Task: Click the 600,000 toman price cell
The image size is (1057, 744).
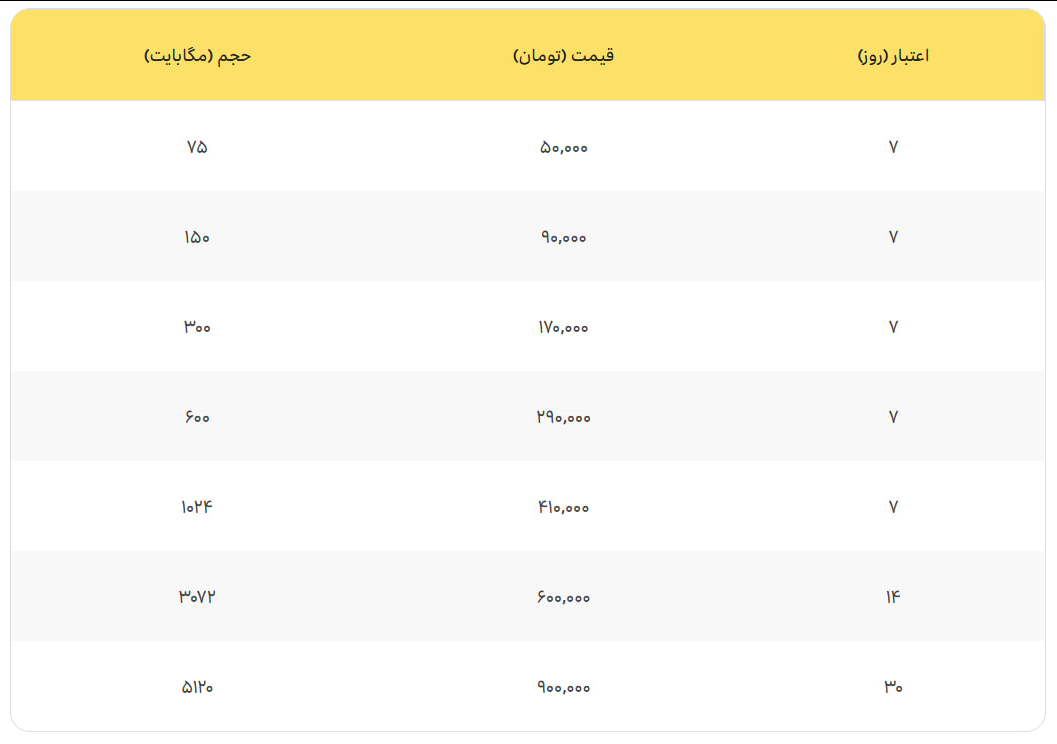Action: point(564,597)
